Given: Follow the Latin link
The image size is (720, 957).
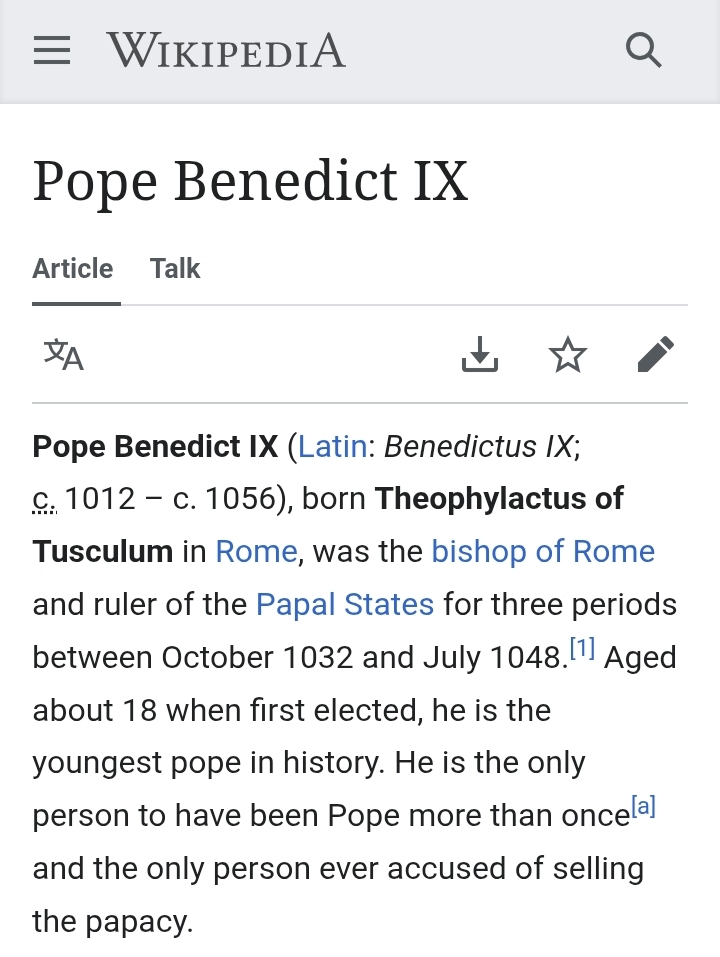Looking at the screenshot, I should point(332,446).
